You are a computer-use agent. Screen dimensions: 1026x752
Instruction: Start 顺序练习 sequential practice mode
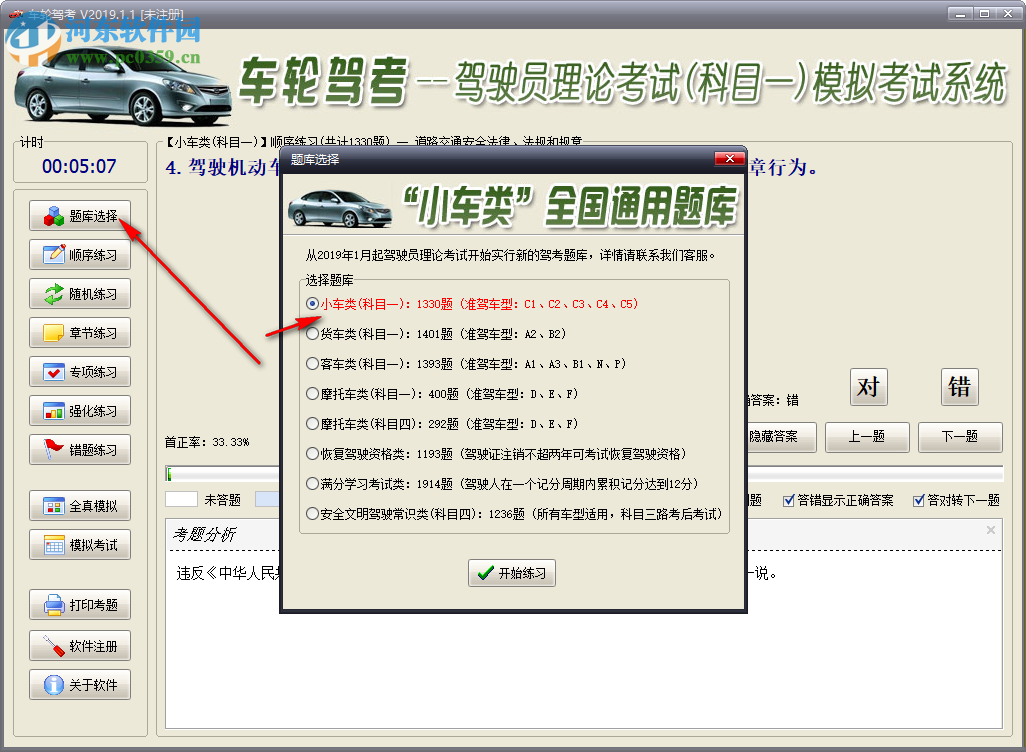(80, 254)
